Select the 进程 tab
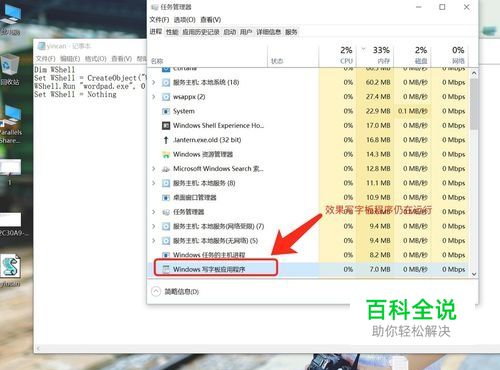 [156, 32]
